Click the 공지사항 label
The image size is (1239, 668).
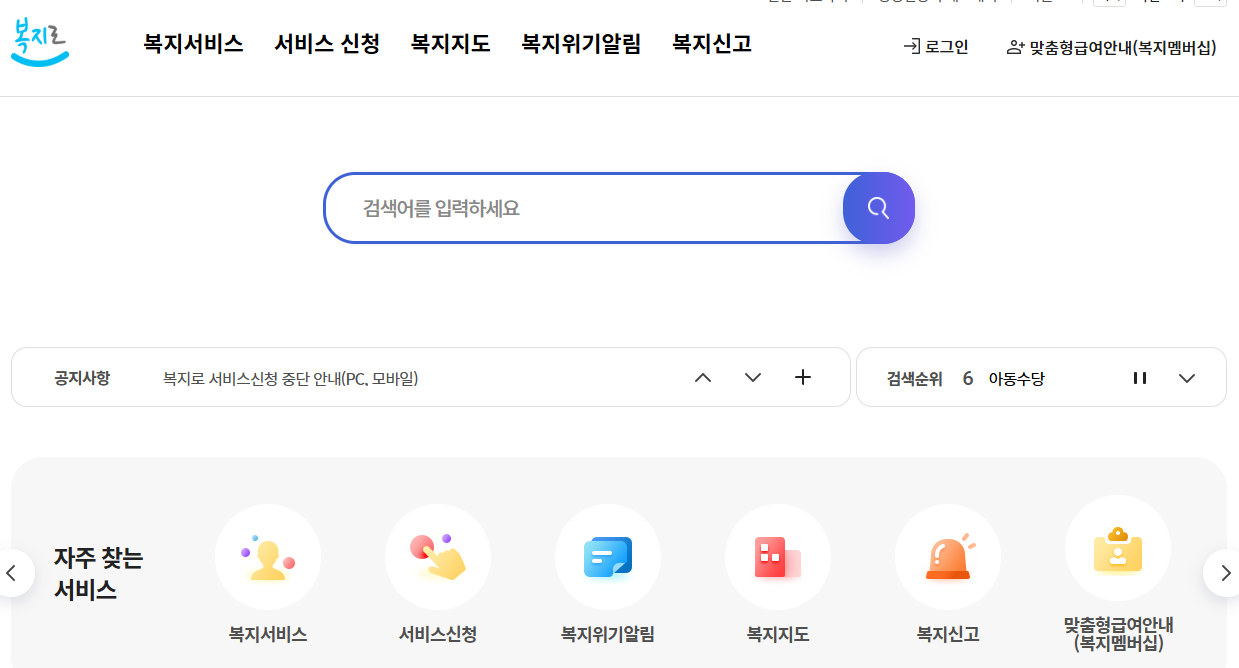[x=82, y=378]
